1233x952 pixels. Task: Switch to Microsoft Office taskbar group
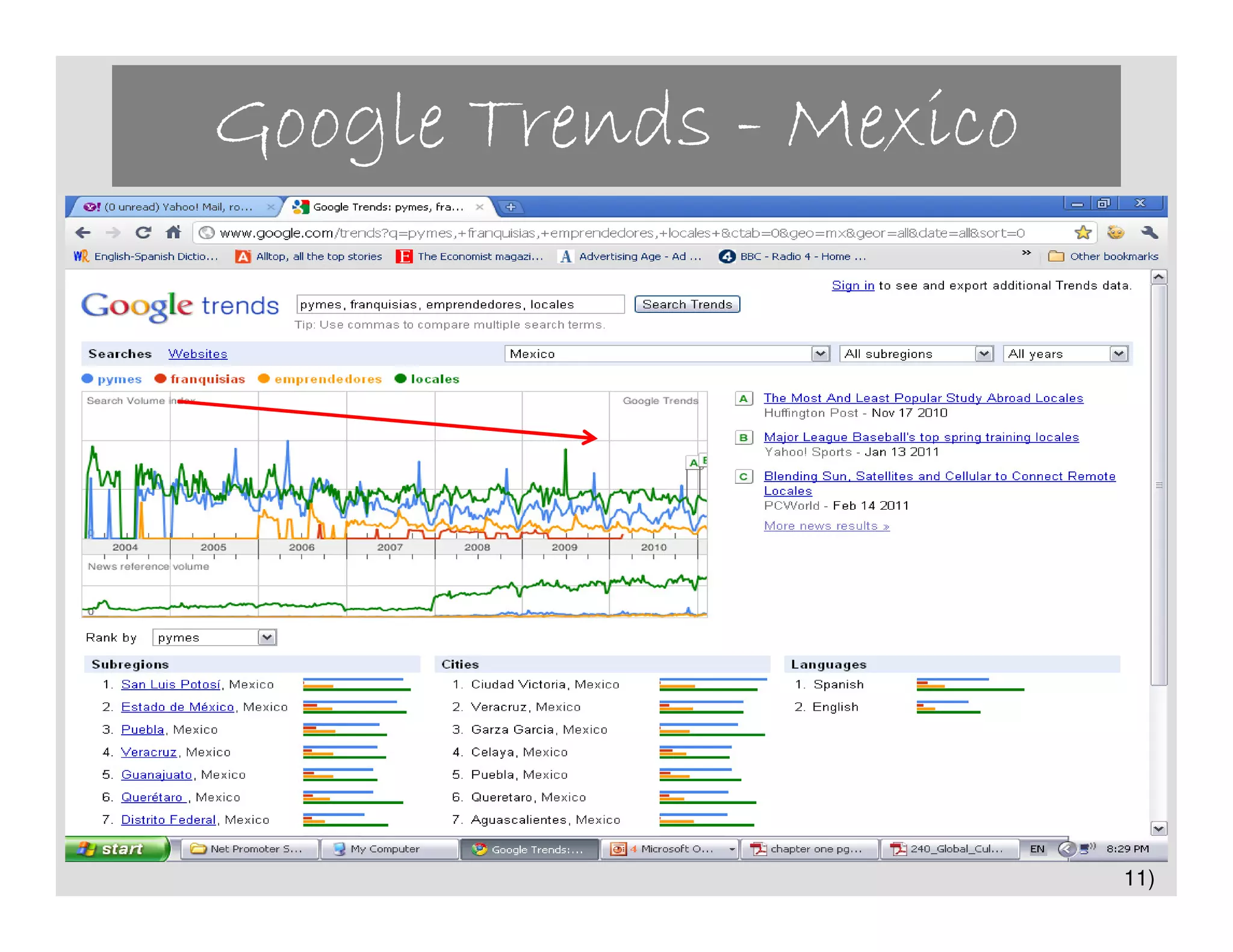point(669,849)
